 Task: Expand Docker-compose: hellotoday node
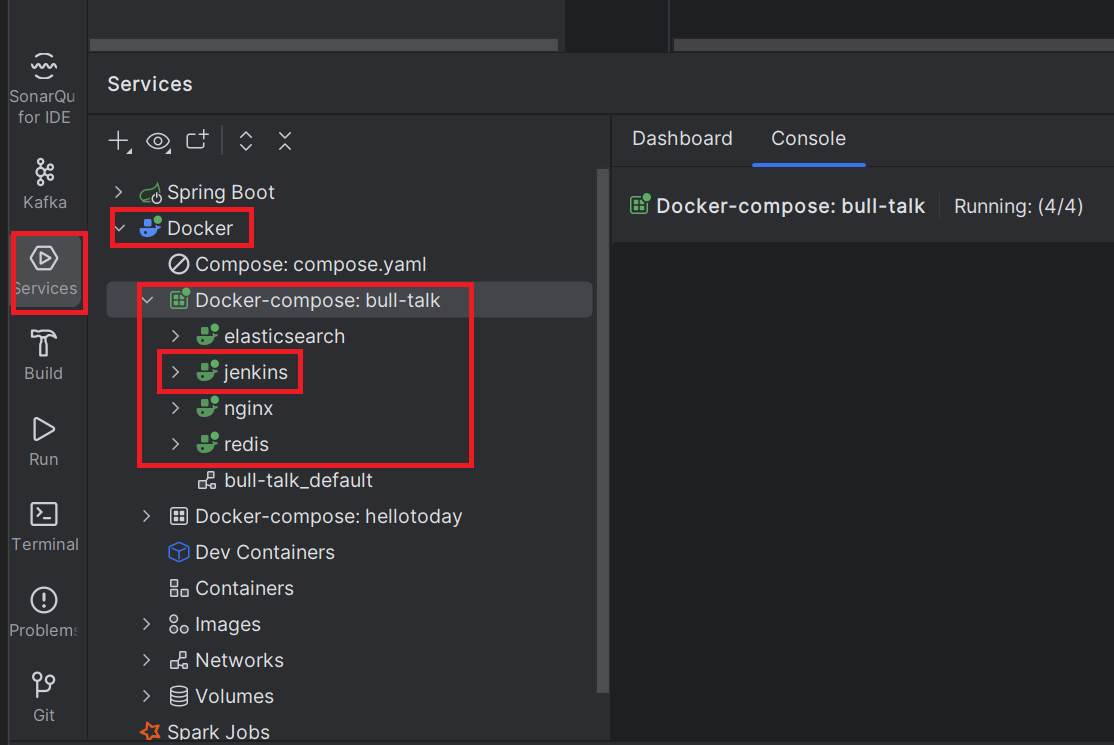[146, 516]
